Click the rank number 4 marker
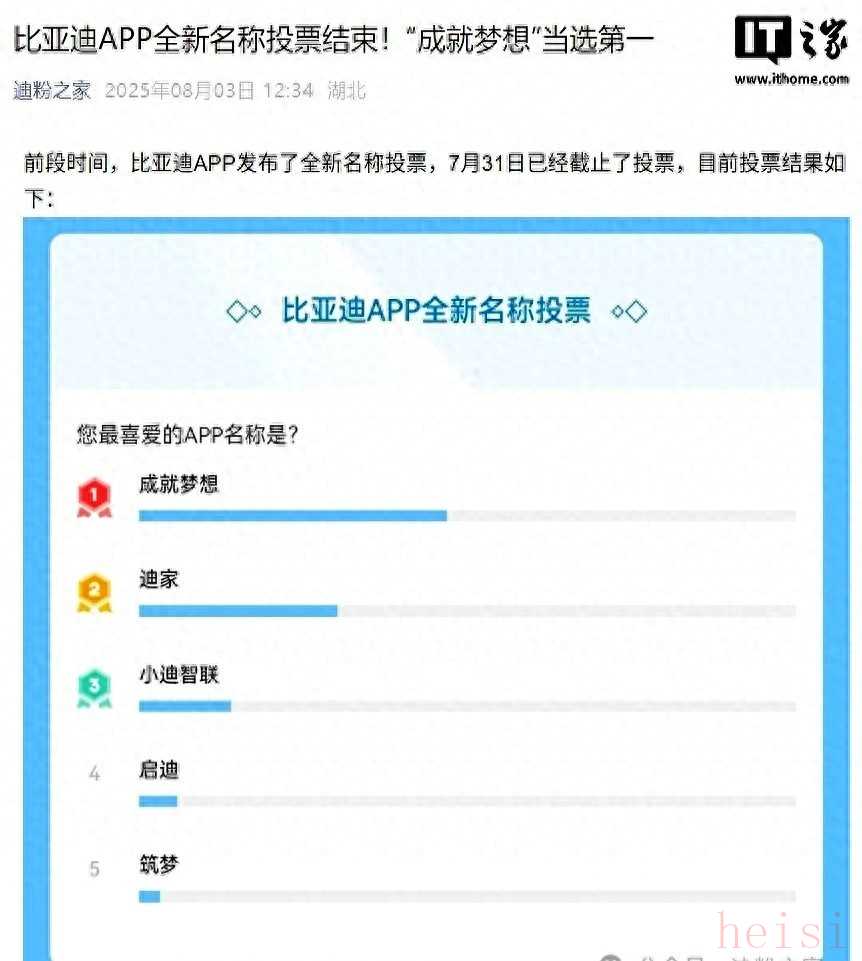The height and width of the screenshot is (961, 862). coord(94,773)
